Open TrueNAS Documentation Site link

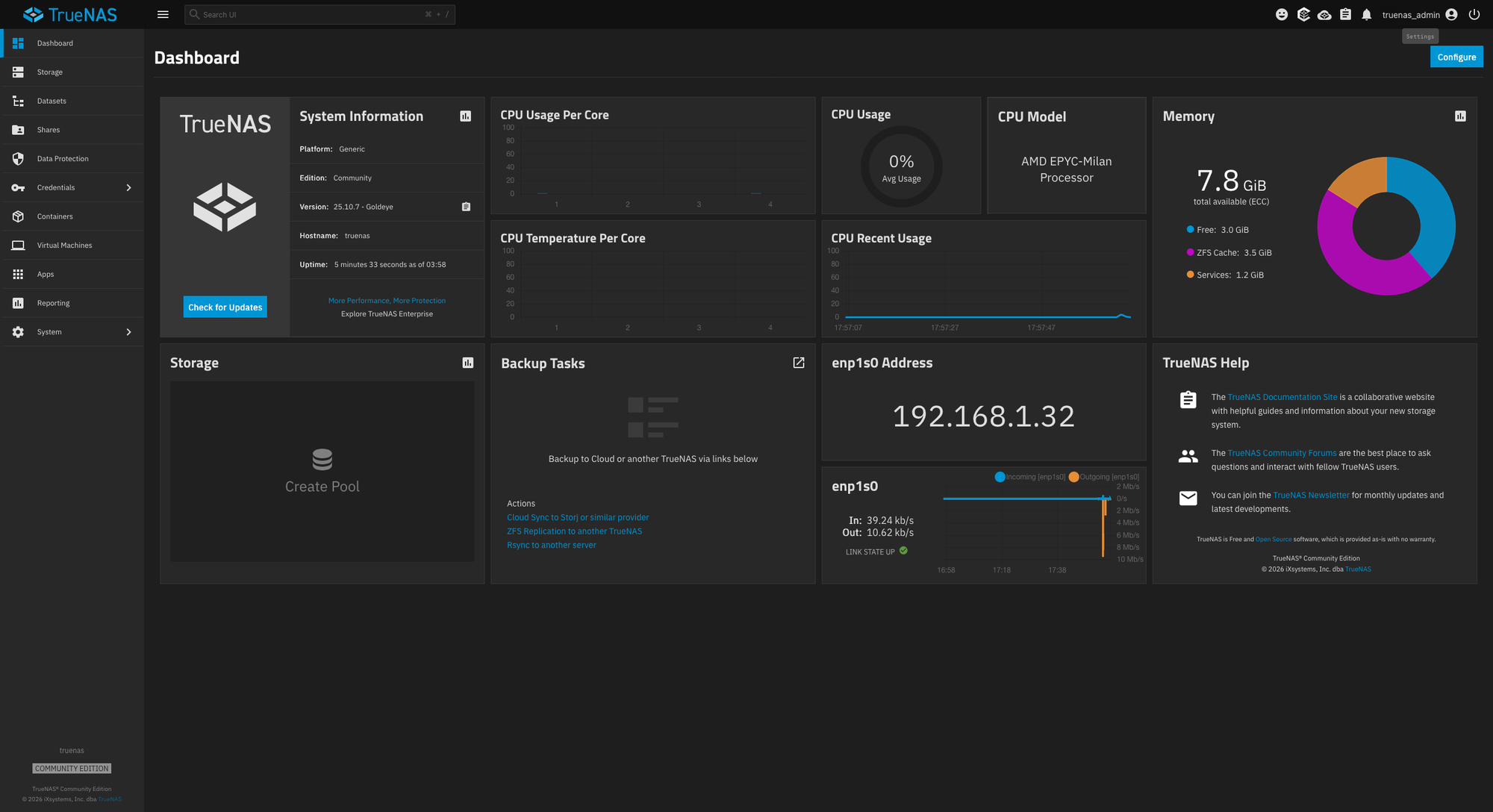click(1282, 397)
